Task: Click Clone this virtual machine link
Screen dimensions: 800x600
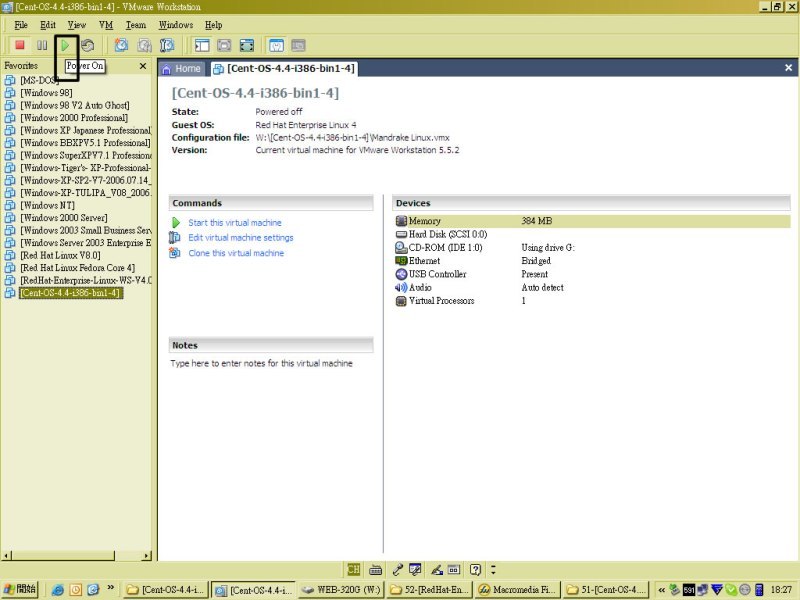Action: pyautogui.click(x=236, y=253)
